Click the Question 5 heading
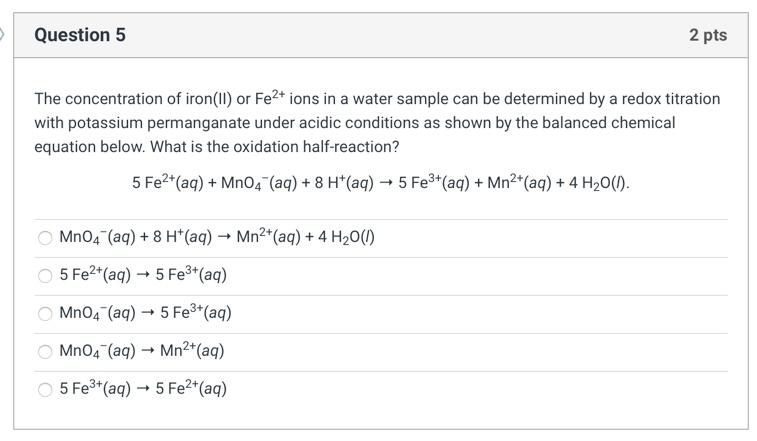 tap(80, 35)
